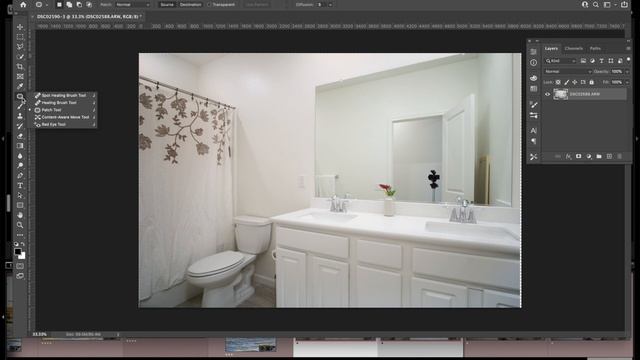Image resolution: width=640 pixels, height=360 pixels.
Task: Open the layer filter Kind dropdown
Action: (x=561, y=61)
